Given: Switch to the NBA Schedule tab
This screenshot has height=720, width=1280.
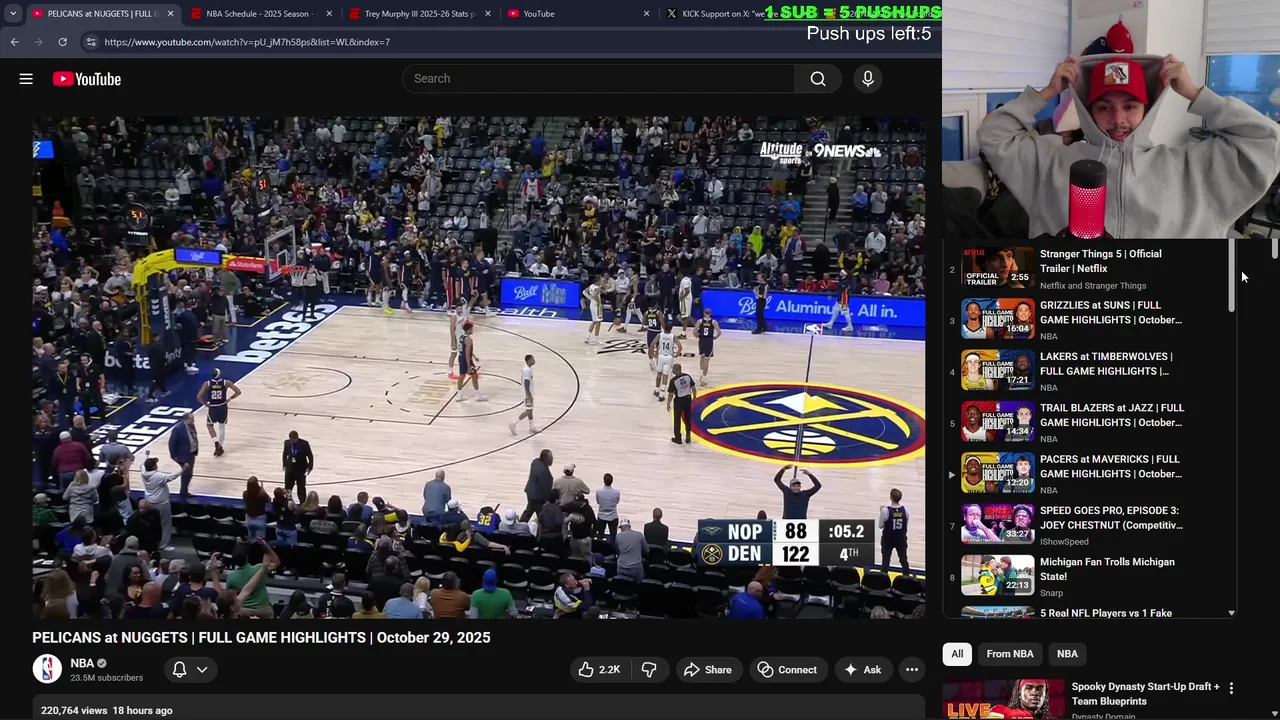Looking at the screenshot, I should click(x=258, y=14).
